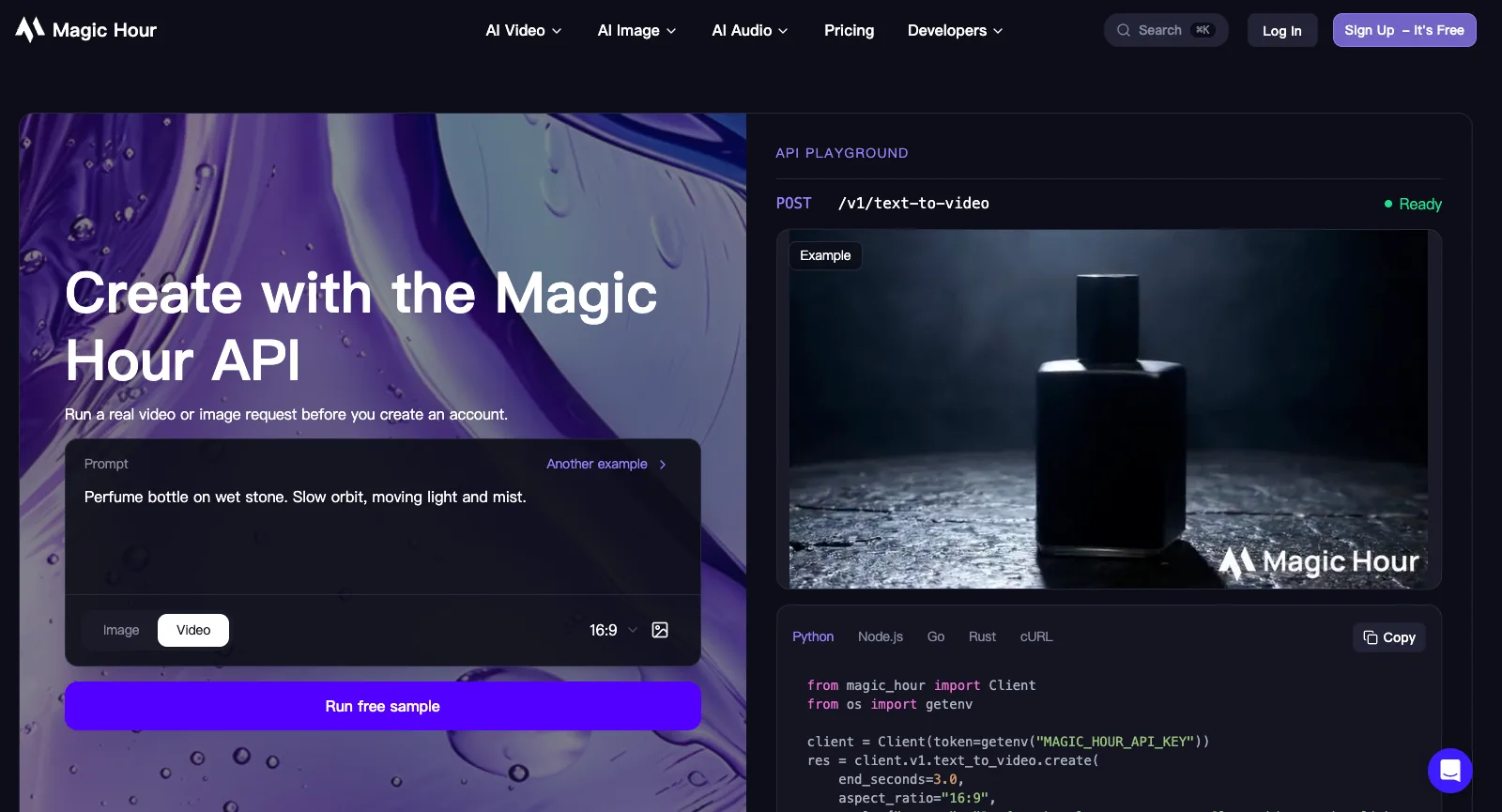Viewport: 1502px width, 812px height.
Task: Click the /v1/text-to-video endpoint text
Action: (x=913, y=203)
